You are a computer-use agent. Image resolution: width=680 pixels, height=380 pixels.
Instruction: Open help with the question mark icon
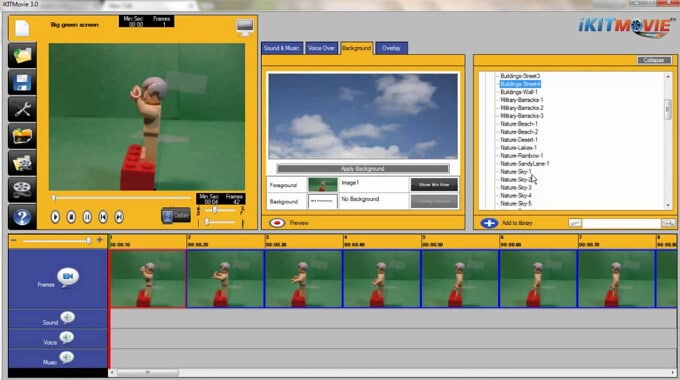(22, 216)
